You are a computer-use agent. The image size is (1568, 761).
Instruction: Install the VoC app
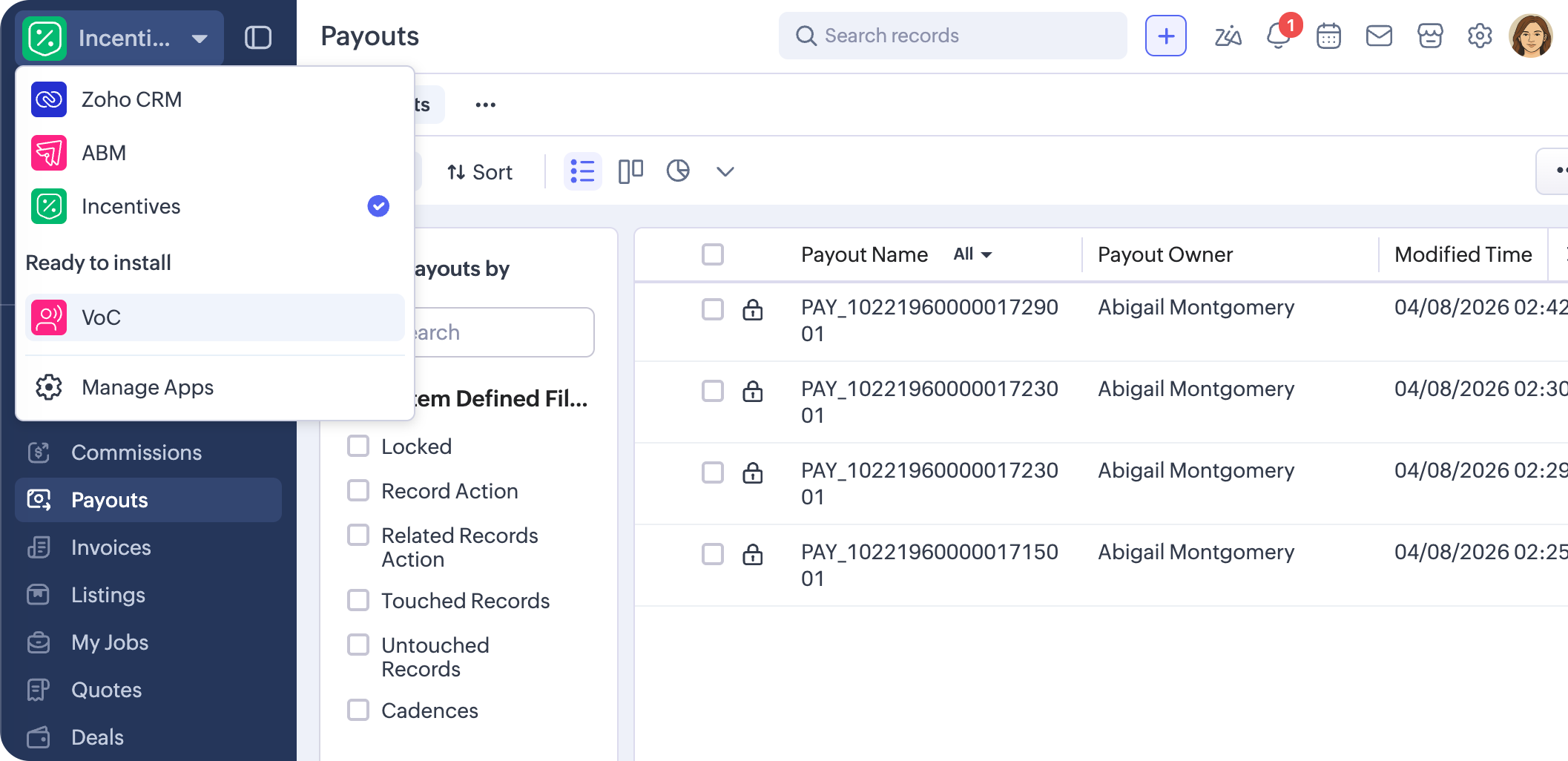click(215, 317)
